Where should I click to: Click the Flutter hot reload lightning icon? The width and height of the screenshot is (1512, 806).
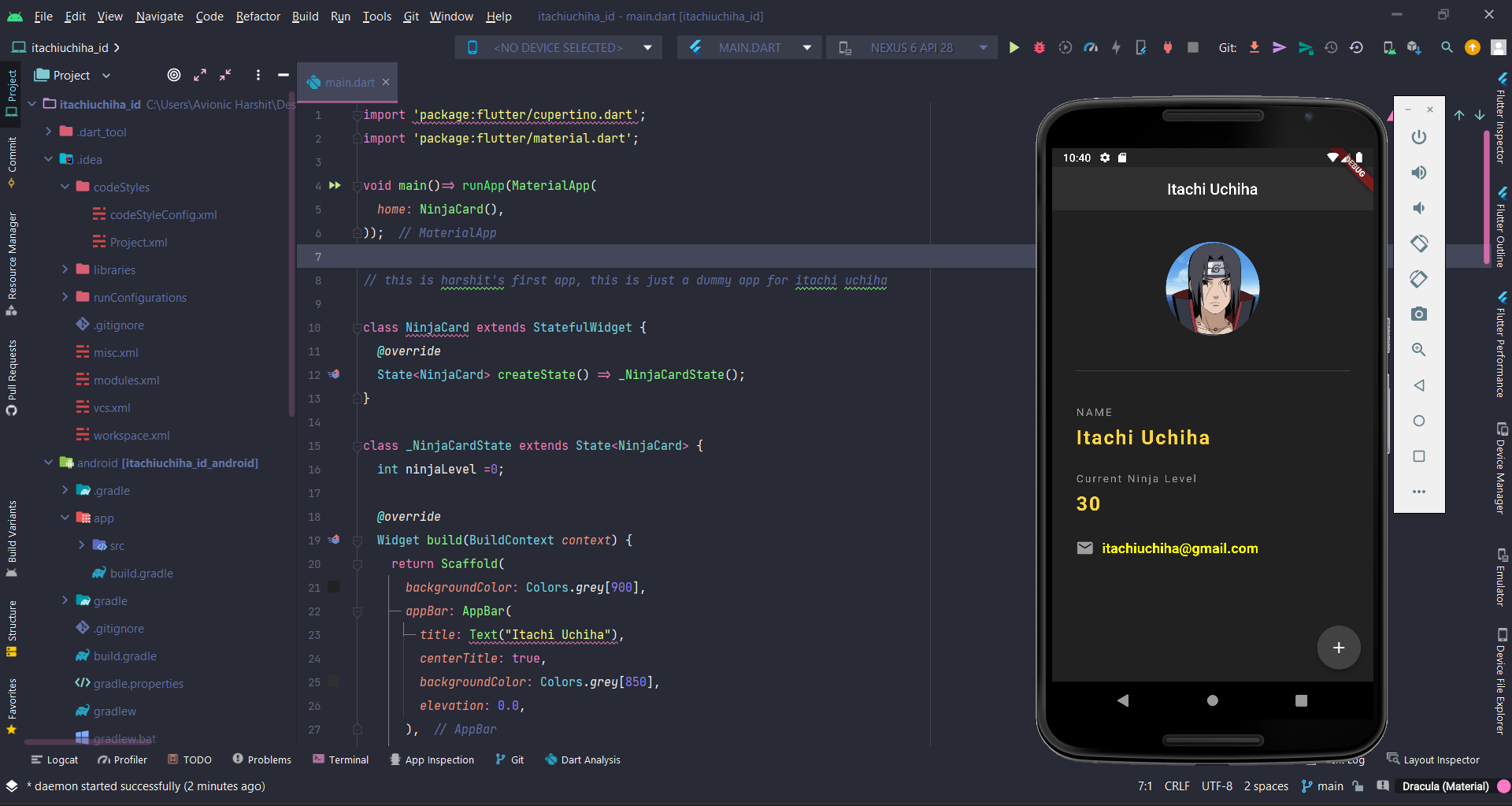tap(1116, 48)
